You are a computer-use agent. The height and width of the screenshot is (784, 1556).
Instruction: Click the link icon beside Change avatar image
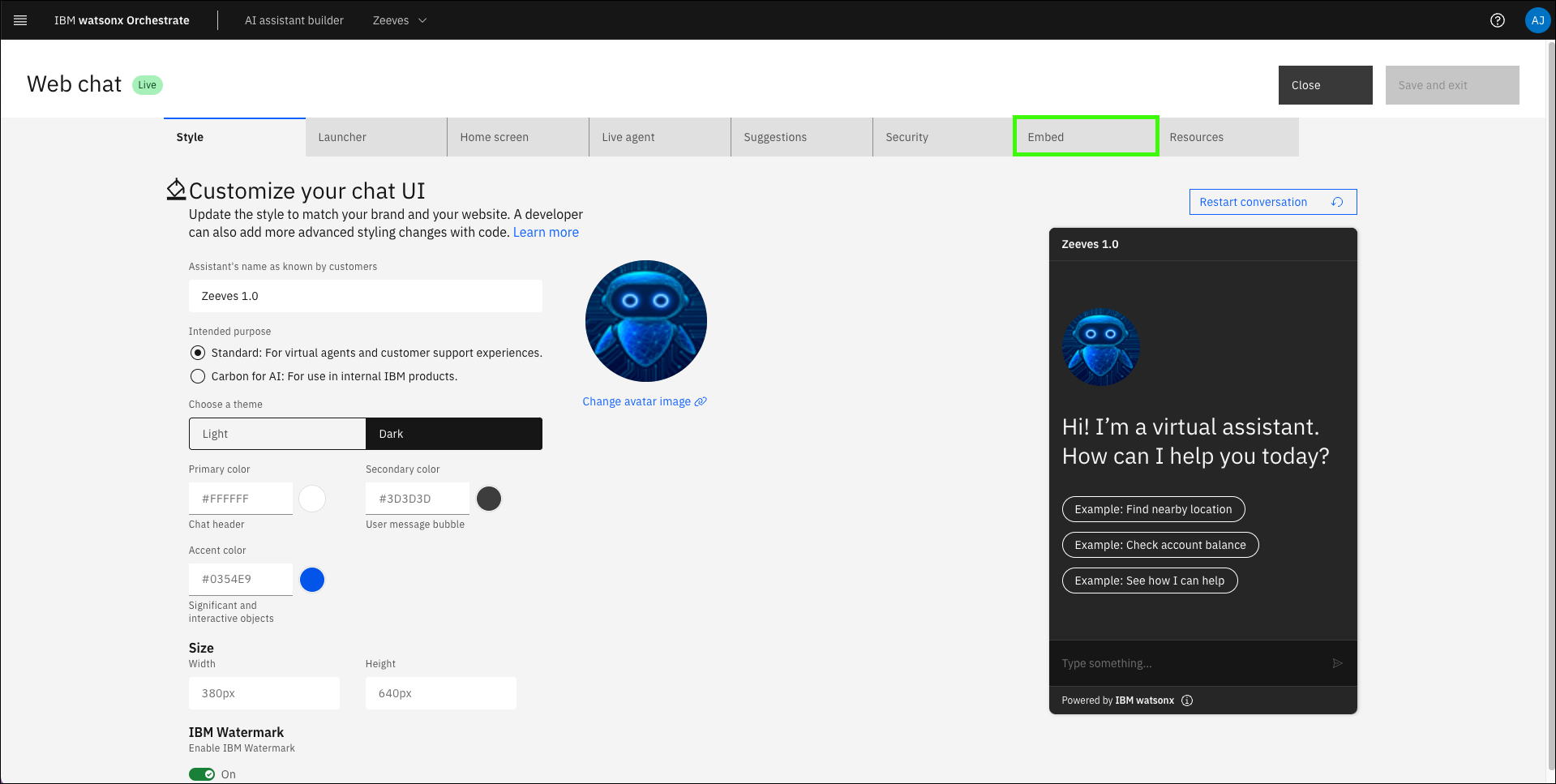coord(701,401)
